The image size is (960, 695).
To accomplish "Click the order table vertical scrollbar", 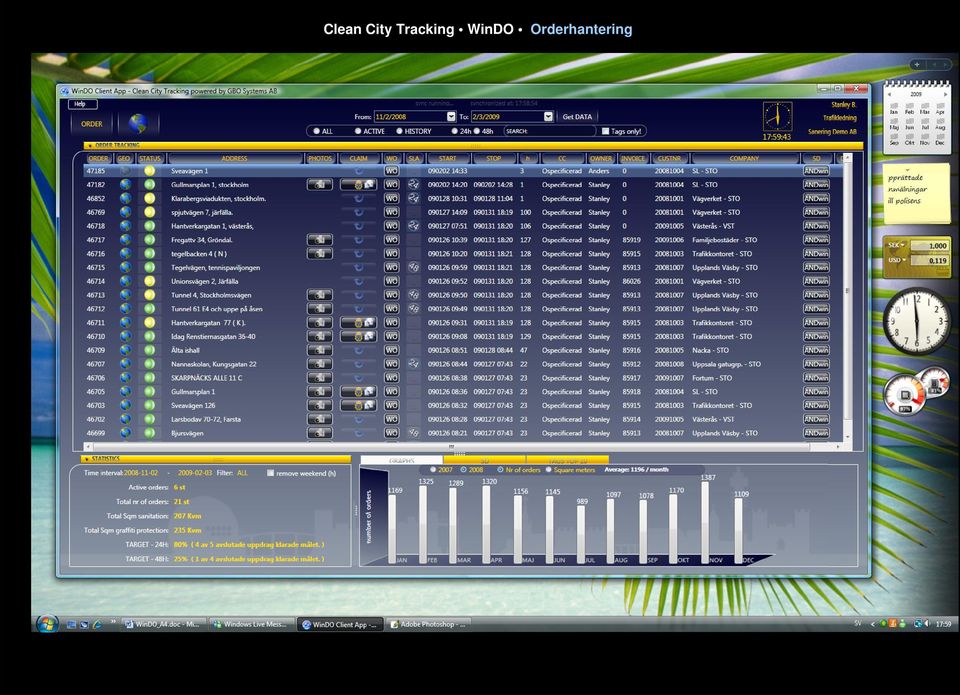I will pyautogui.click(x=847, y=296).
